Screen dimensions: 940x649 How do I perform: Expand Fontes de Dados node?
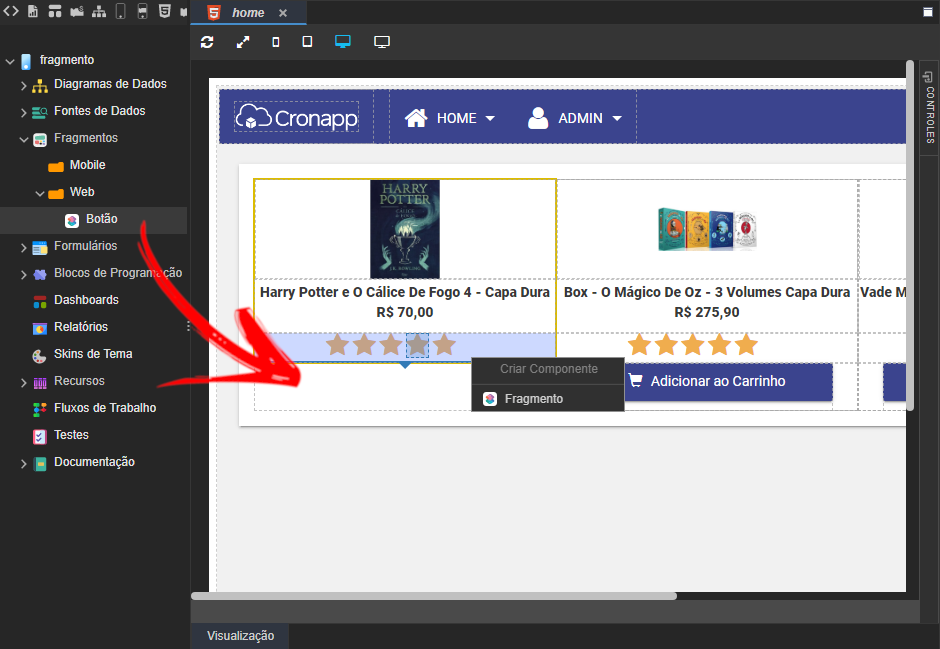(x=23, y=113)
